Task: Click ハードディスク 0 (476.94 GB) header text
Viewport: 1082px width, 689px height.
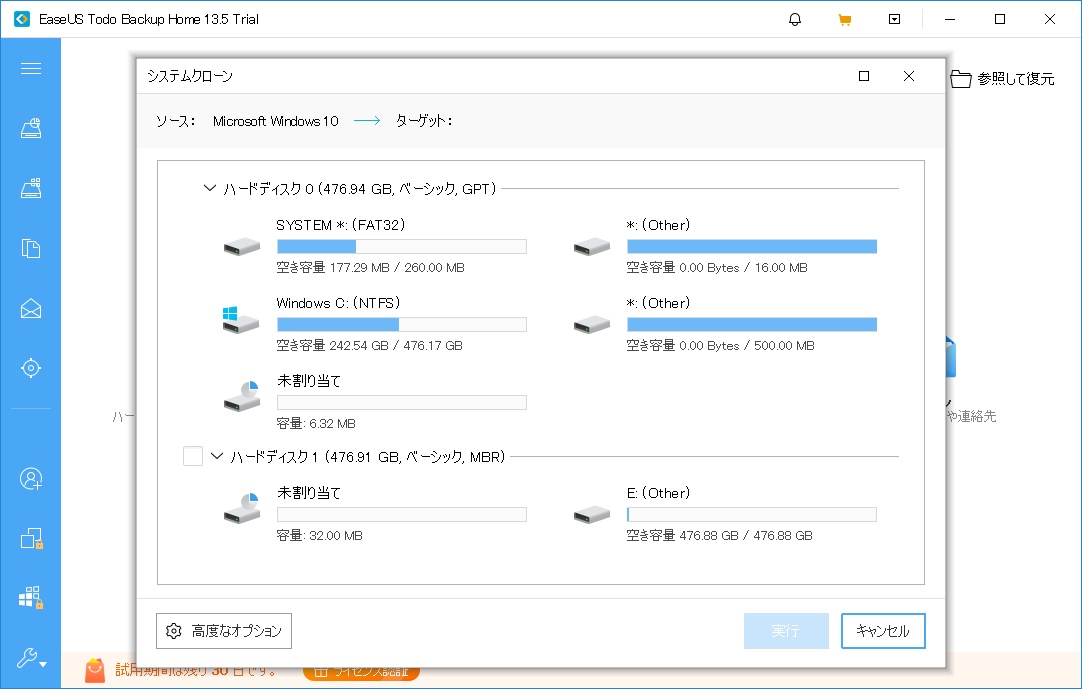Action: click(x=360, y=188)
